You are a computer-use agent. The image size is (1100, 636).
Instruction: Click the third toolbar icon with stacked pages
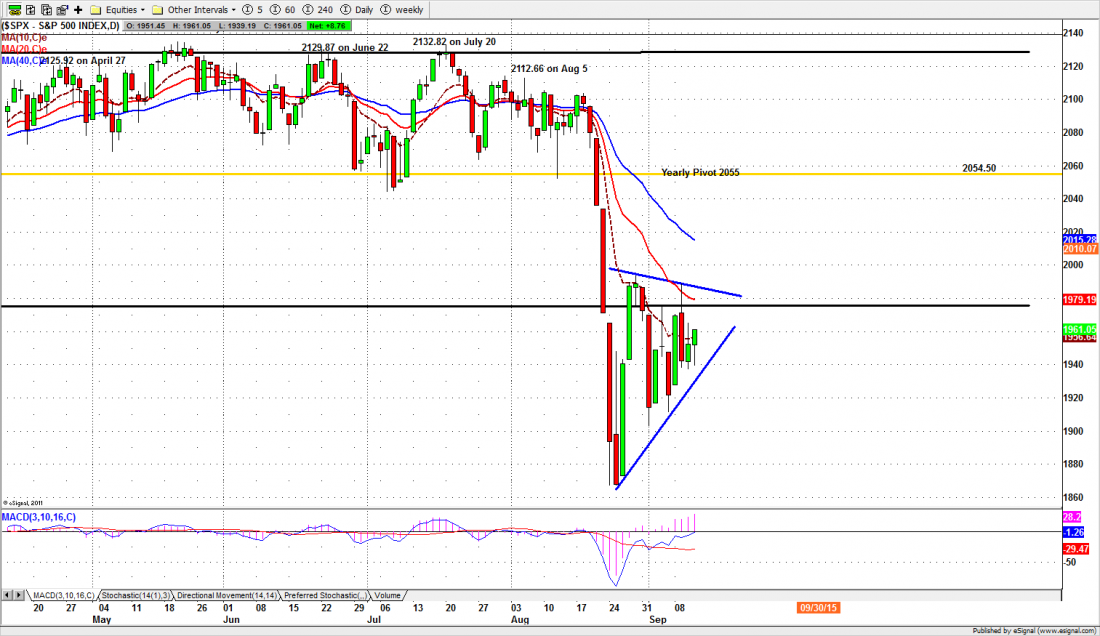click(44, 9)
